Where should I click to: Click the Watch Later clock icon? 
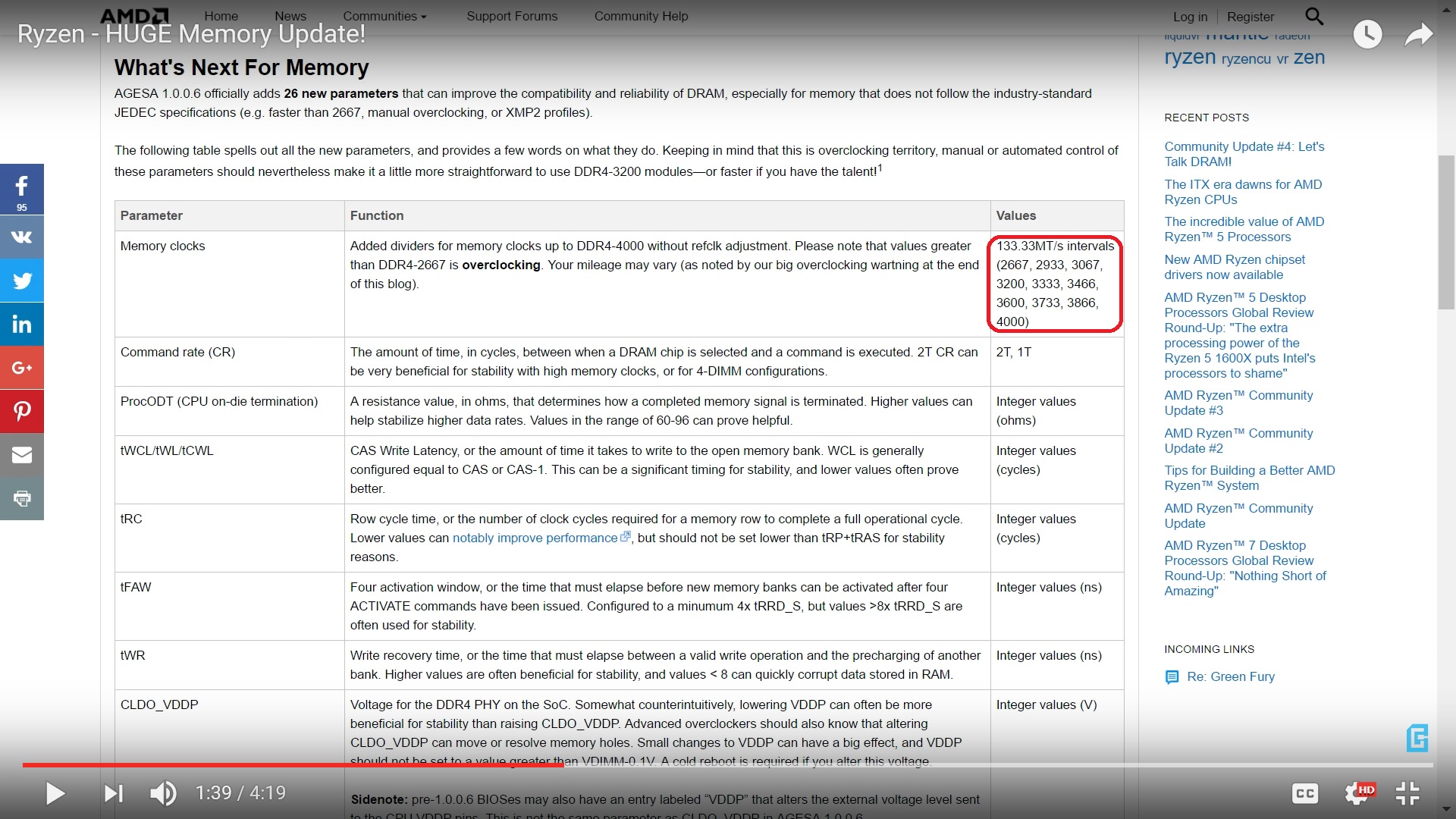pyautogui.click(x=1368, y=34)
